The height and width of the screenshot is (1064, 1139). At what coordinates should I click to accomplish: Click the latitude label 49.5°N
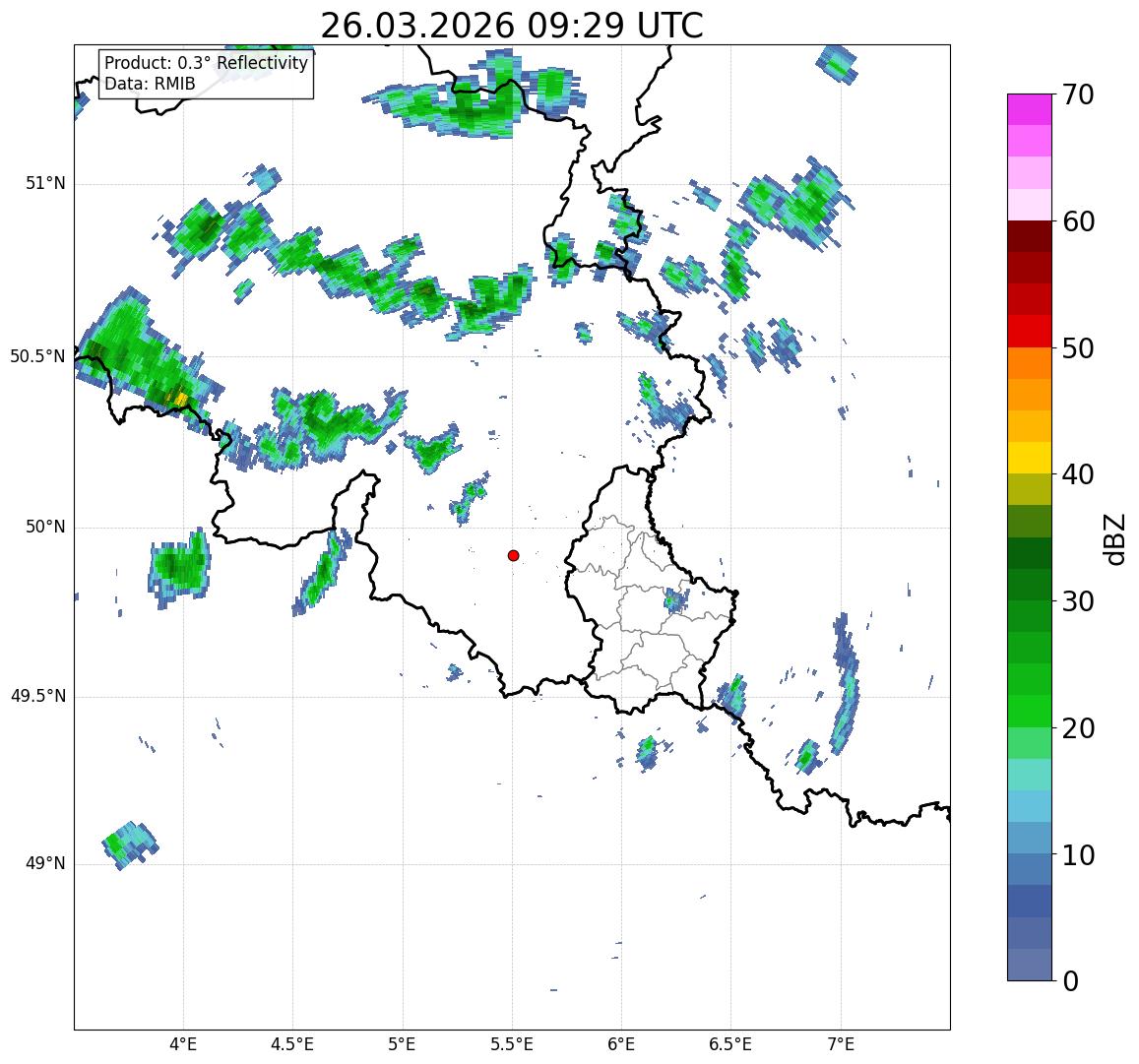(37, 697)
